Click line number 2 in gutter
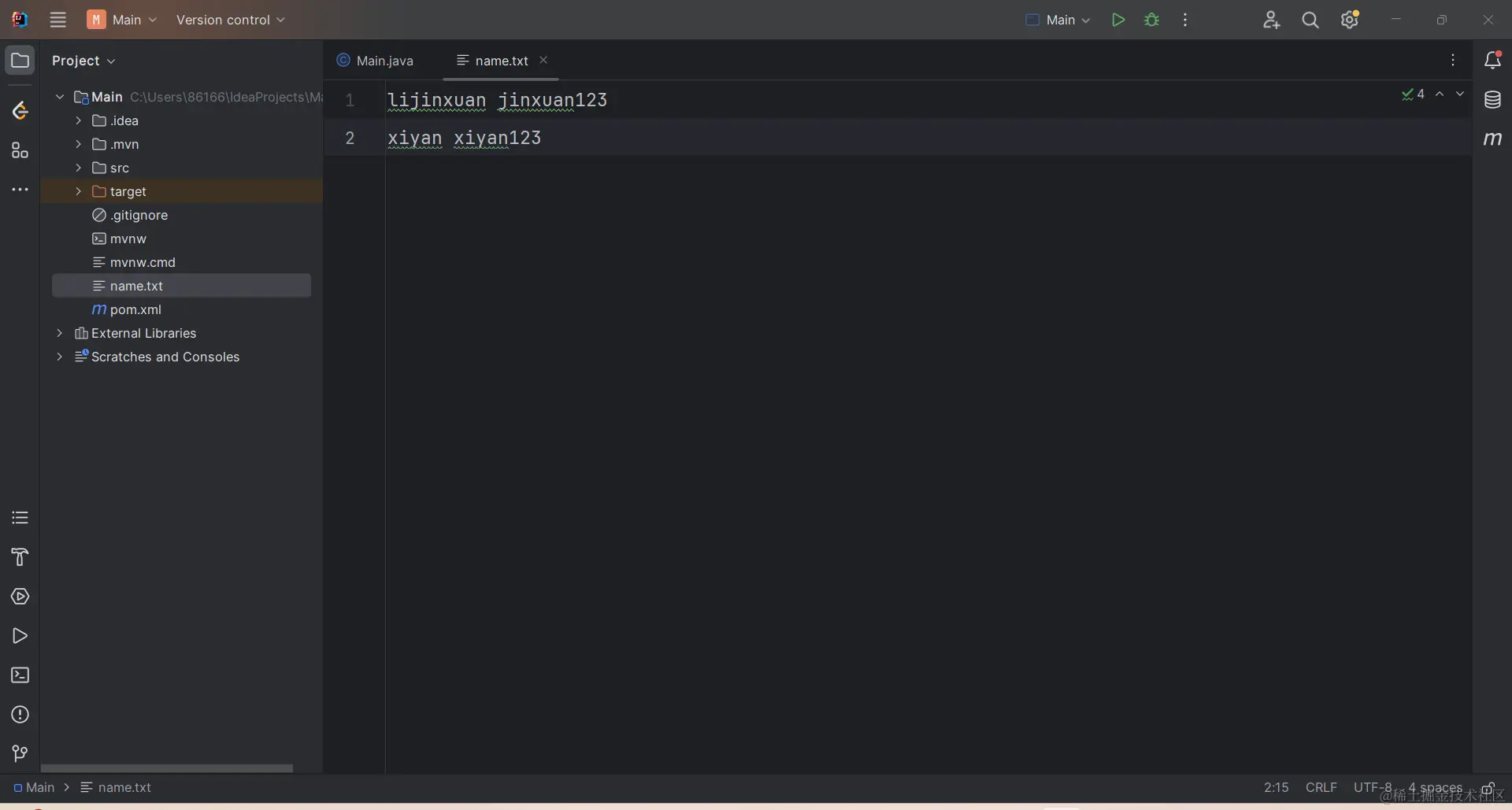Viewport: 1512px width, 810px height. pyautogui.click(x=350, y=138)
